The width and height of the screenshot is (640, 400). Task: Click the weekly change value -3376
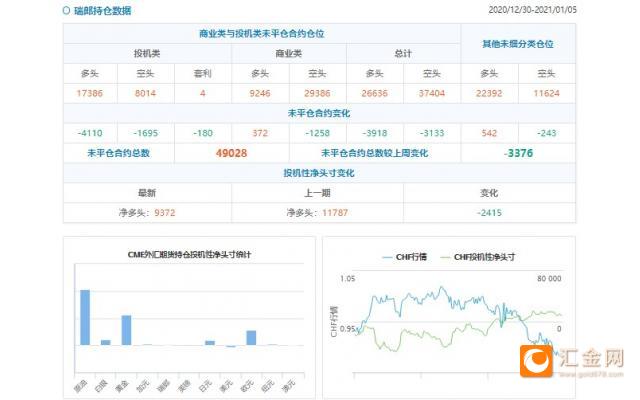point(518,153)
